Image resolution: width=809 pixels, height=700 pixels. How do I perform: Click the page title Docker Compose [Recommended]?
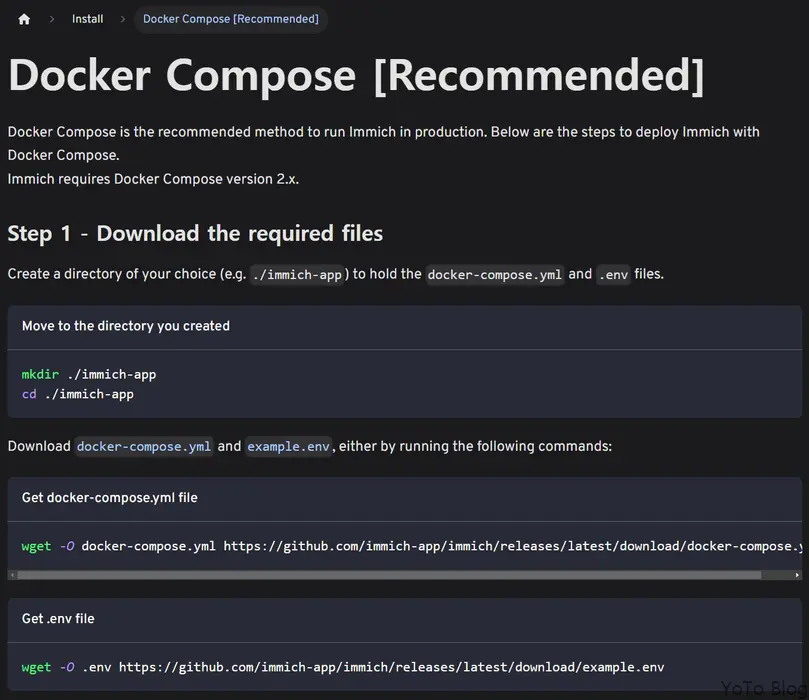point(355,74)
